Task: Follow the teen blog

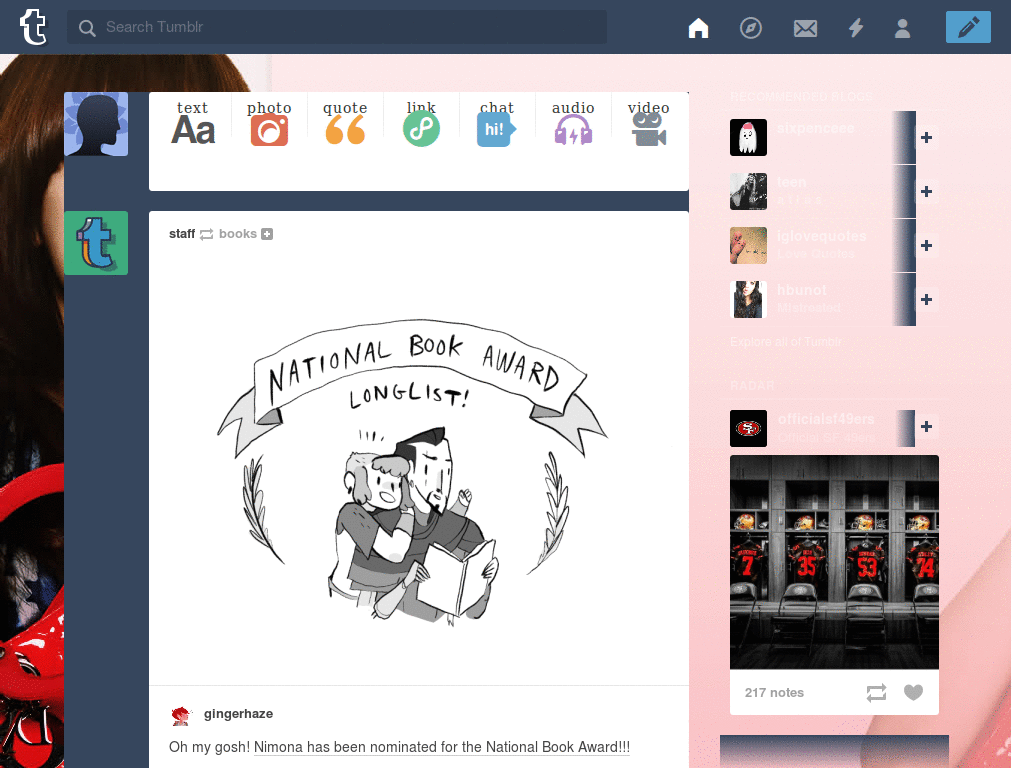Action: (x=926, y=192)
